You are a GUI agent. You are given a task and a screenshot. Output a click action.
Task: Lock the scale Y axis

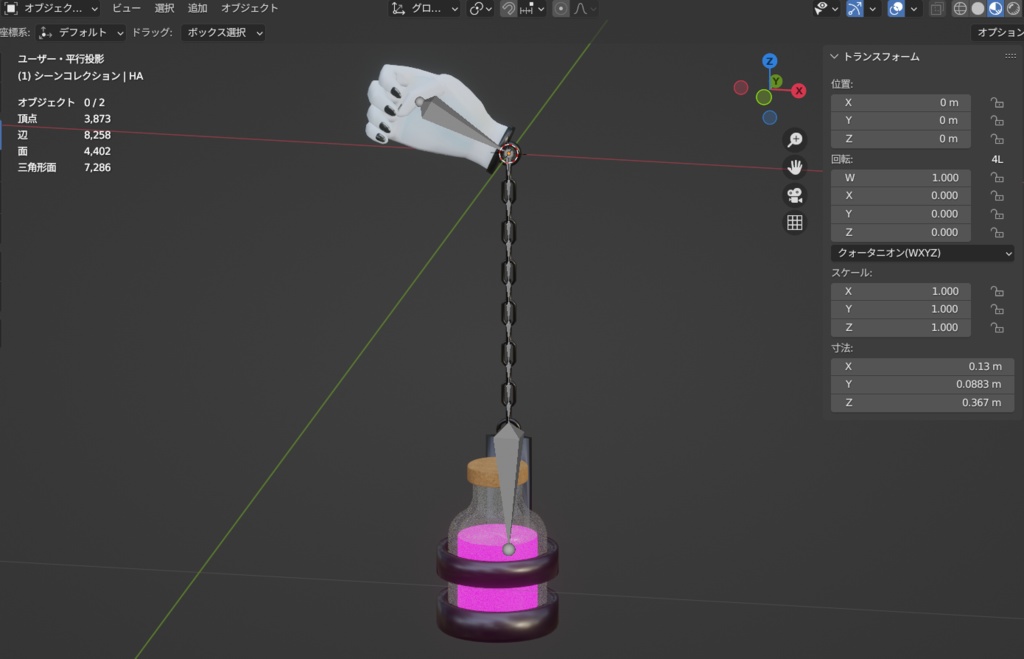tap(997, 309)
